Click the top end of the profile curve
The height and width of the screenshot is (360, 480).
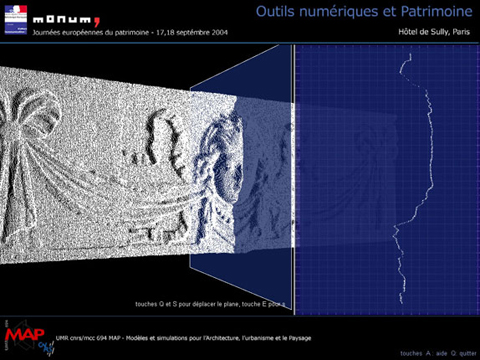410,55
